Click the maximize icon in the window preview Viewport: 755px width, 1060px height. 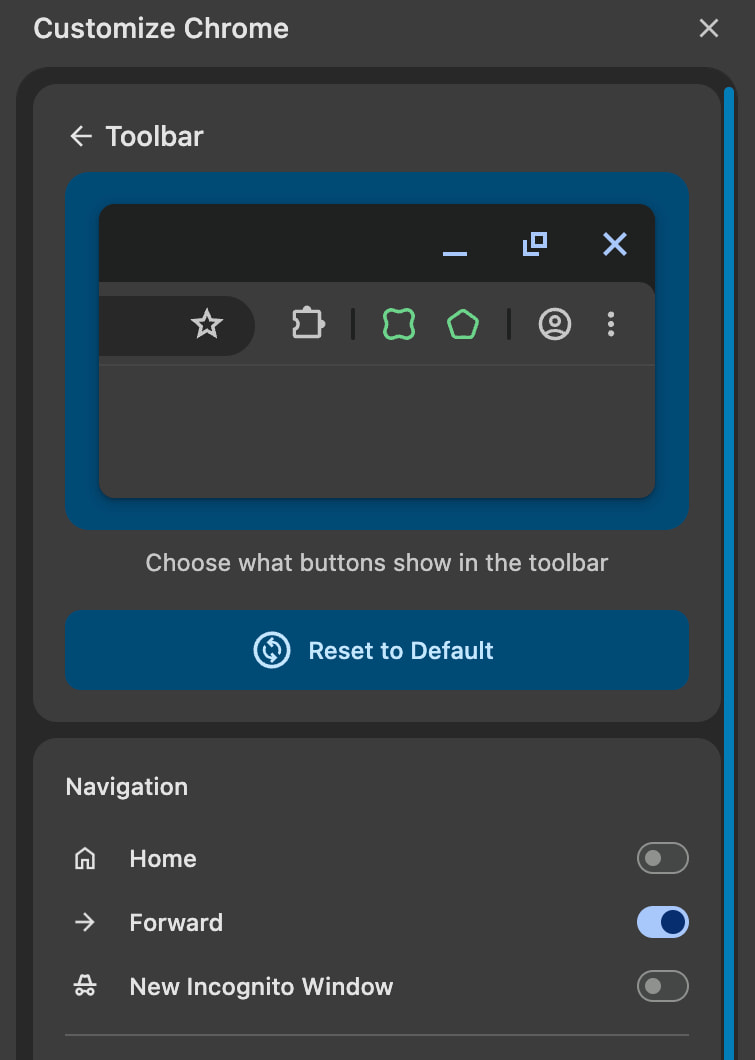[x=535, y=244]
